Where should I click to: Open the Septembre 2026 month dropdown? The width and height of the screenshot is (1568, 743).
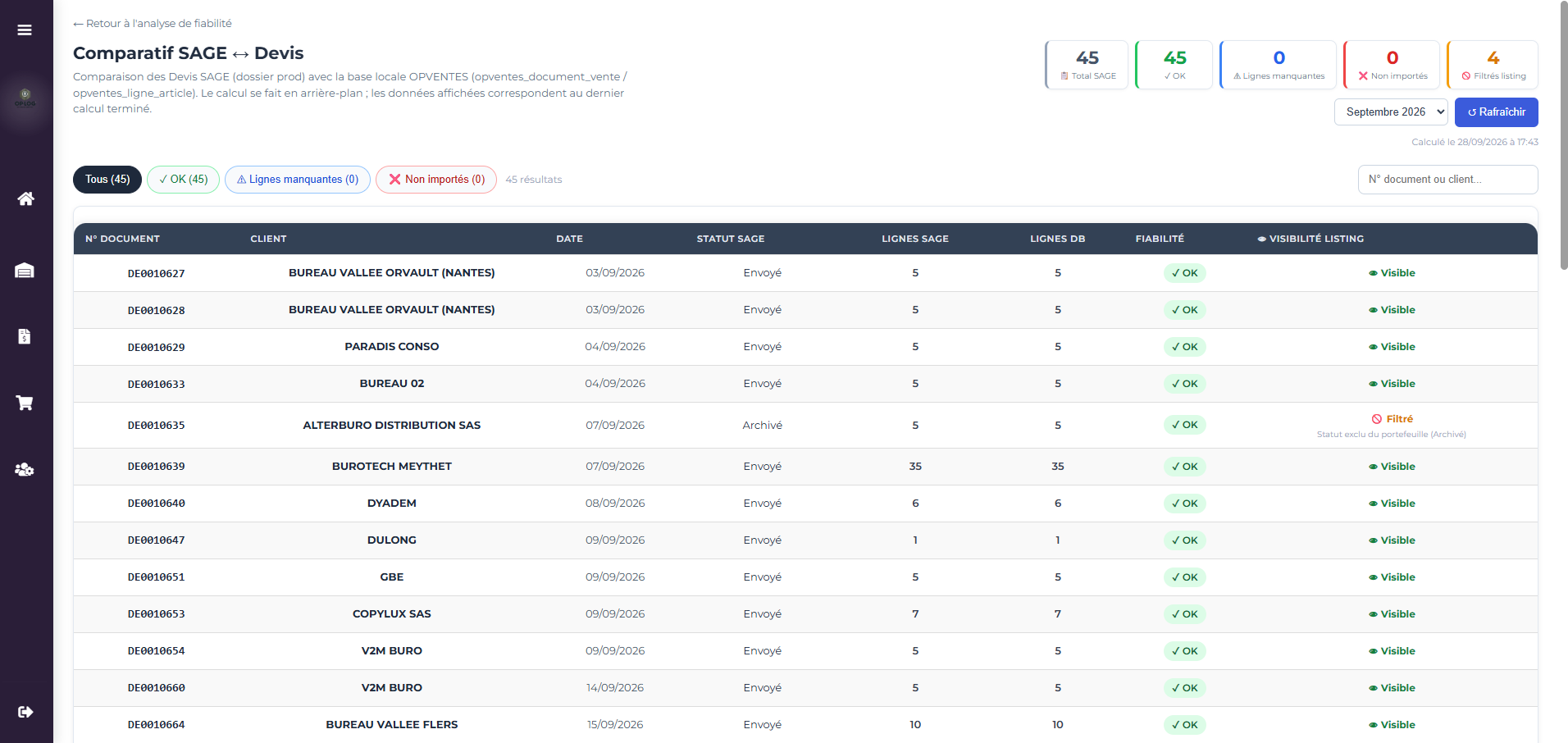pyautogui.click(x=1391, y=112)
